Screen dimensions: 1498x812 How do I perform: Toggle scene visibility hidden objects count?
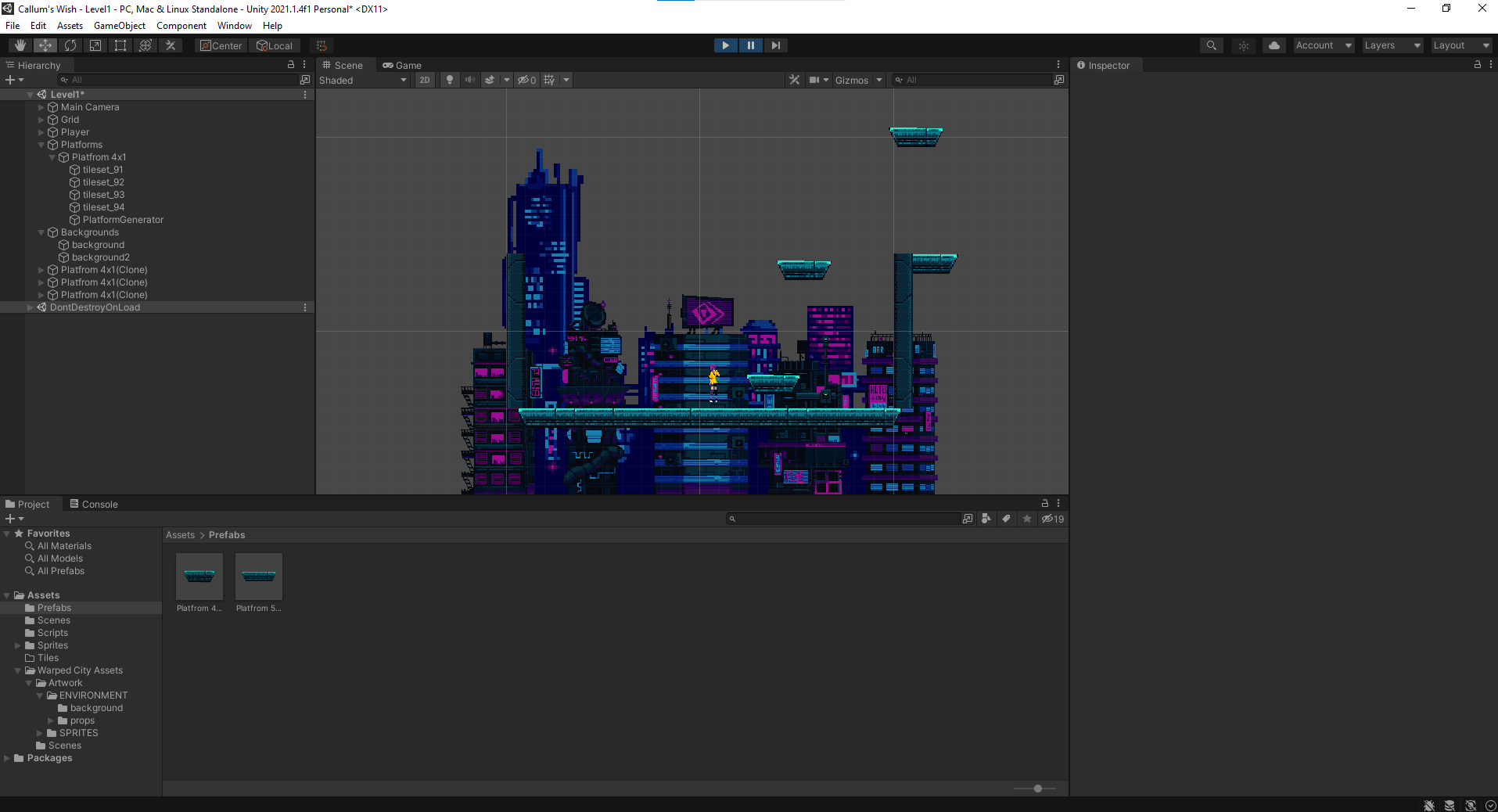tap(526, 80)
